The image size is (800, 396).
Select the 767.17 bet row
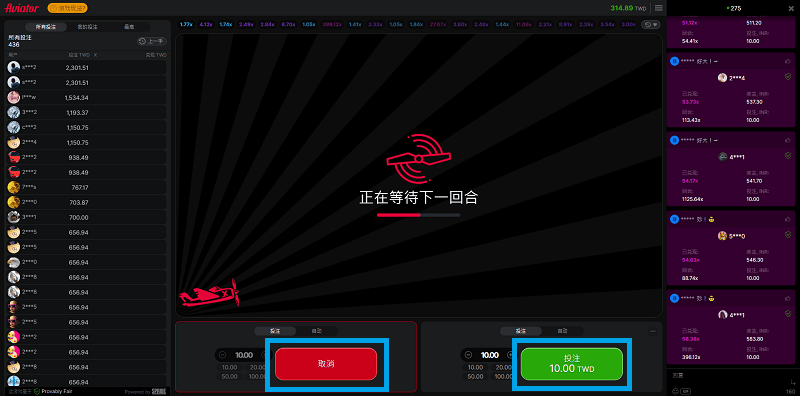(x=87, y=187)
